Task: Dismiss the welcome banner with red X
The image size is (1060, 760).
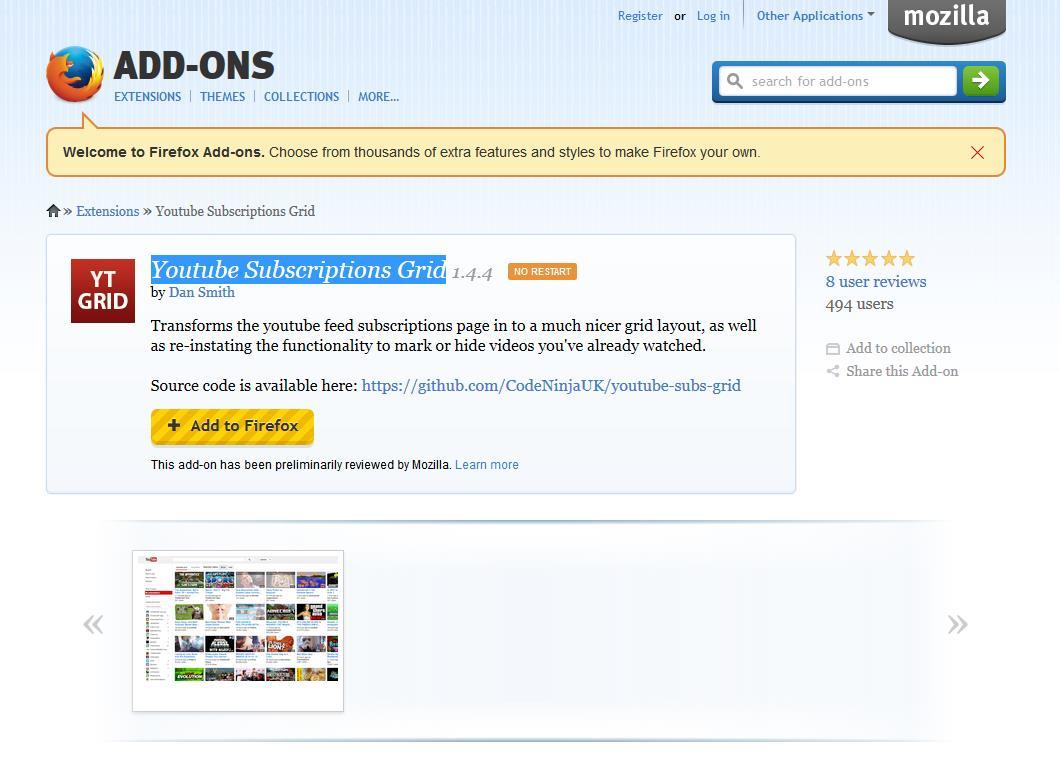Action: coord(977,153)
